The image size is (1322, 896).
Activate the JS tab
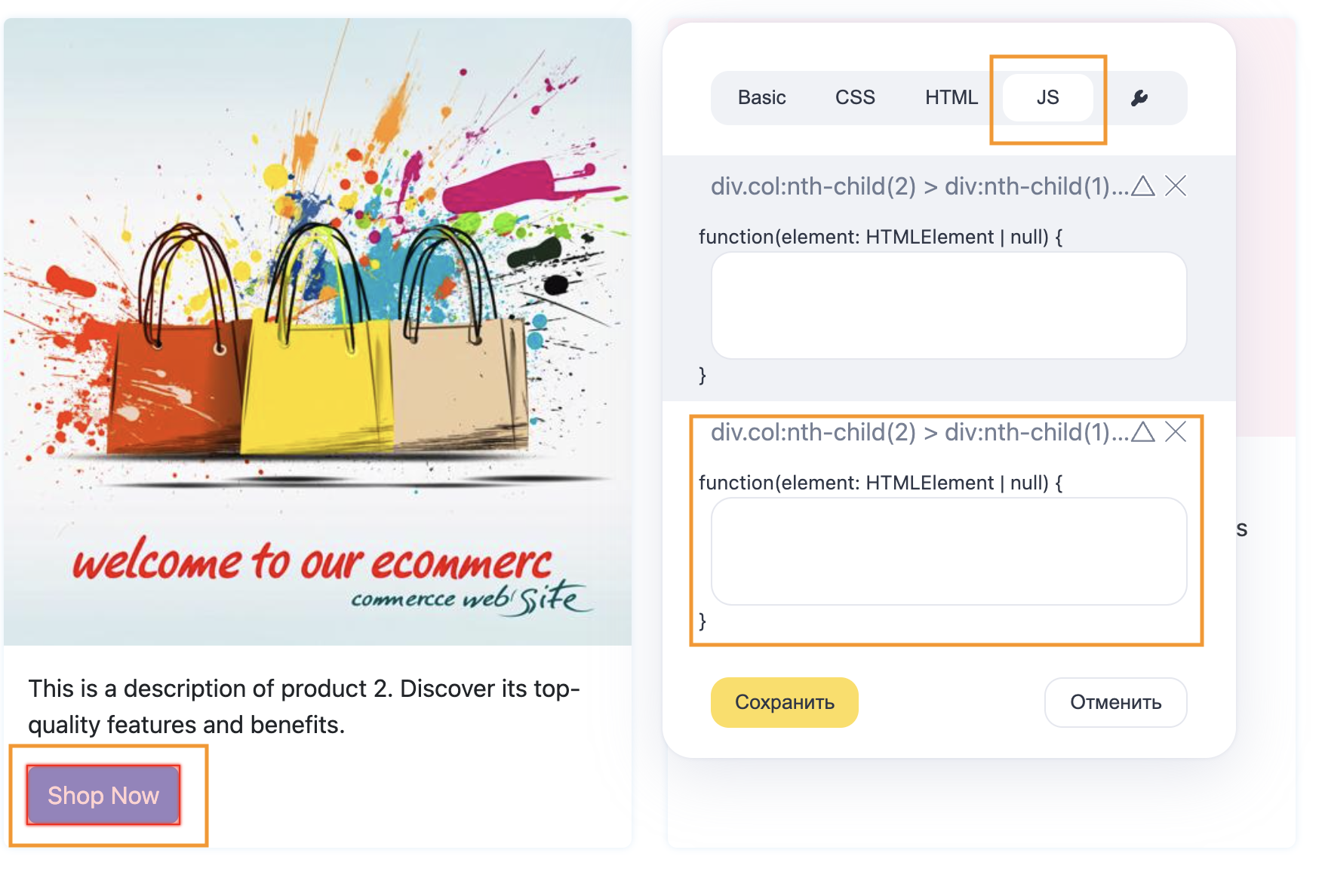click(1047, 98)
